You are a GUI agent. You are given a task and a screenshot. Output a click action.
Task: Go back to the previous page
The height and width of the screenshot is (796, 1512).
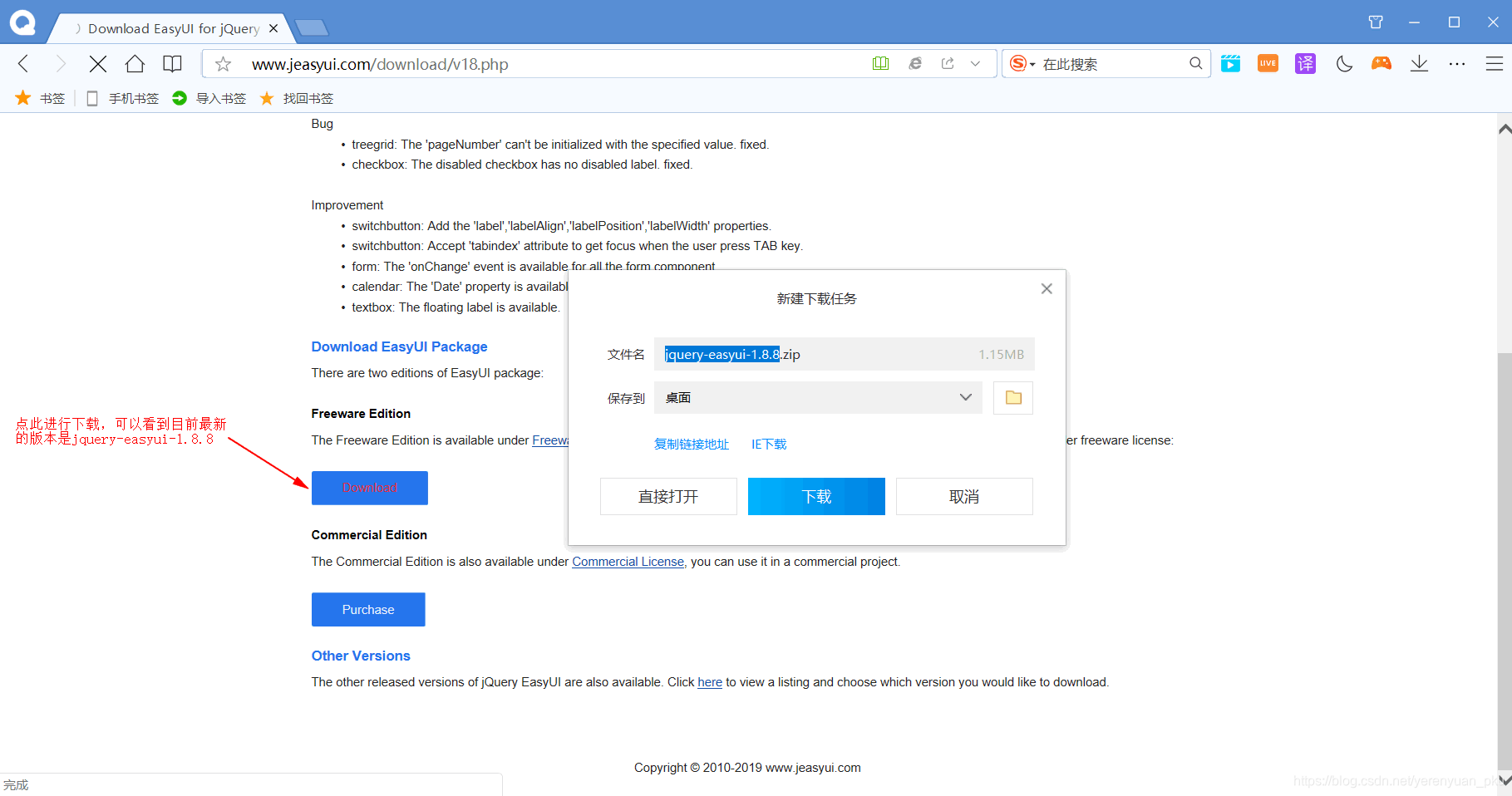click(23, 64)
